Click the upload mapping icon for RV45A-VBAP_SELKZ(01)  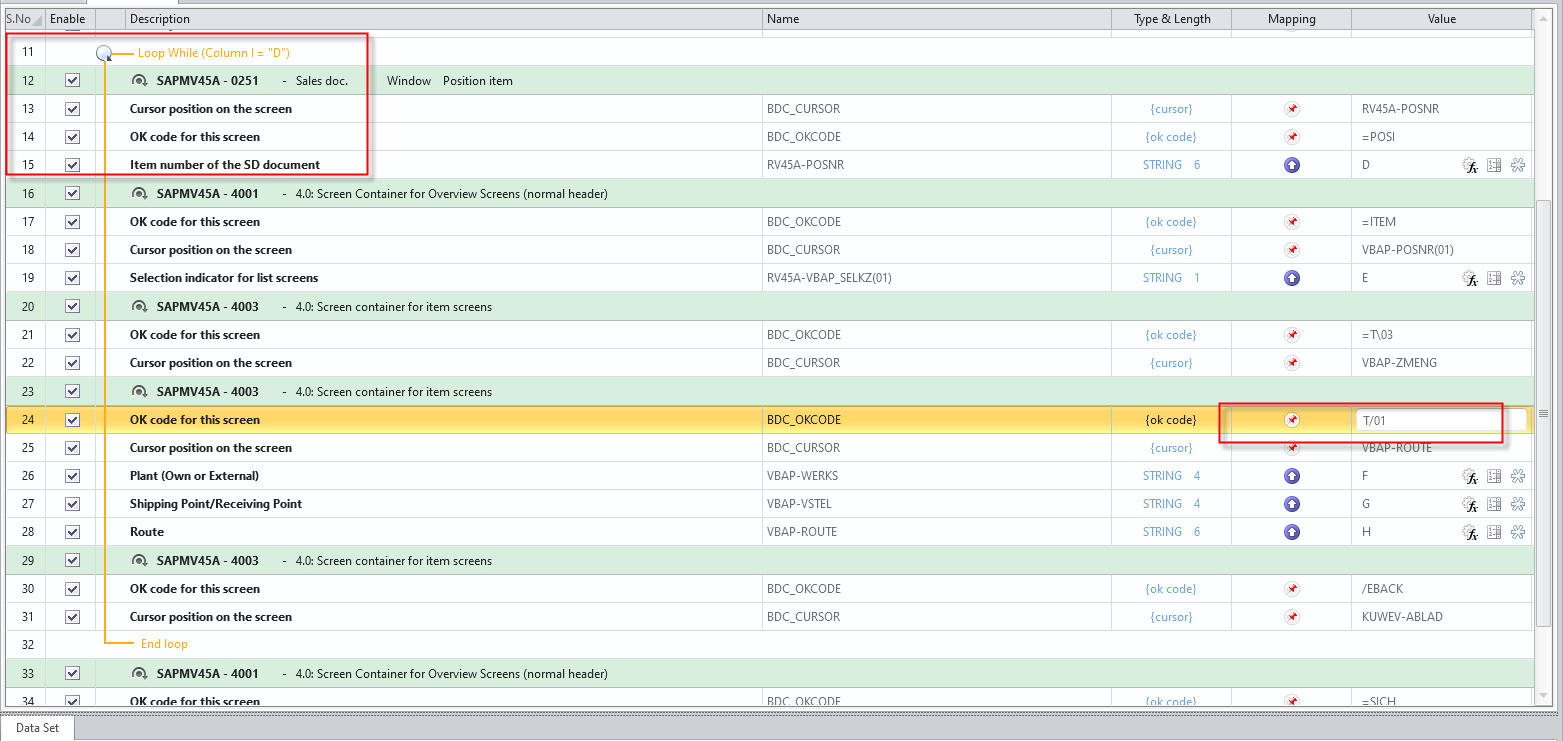(x=1292, y=278)
